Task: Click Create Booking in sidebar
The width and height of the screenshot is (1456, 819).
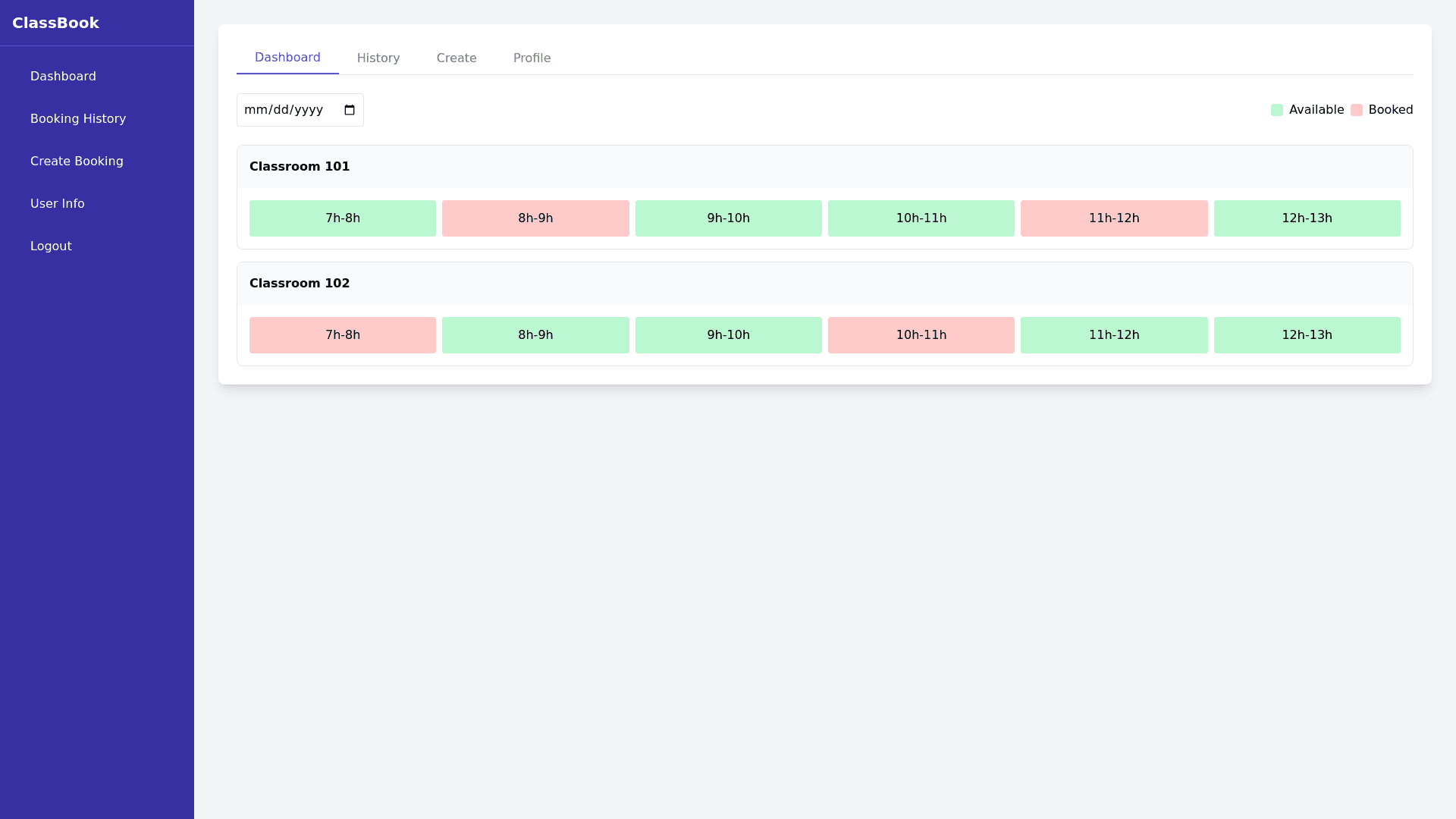Action: coord(77,161)
